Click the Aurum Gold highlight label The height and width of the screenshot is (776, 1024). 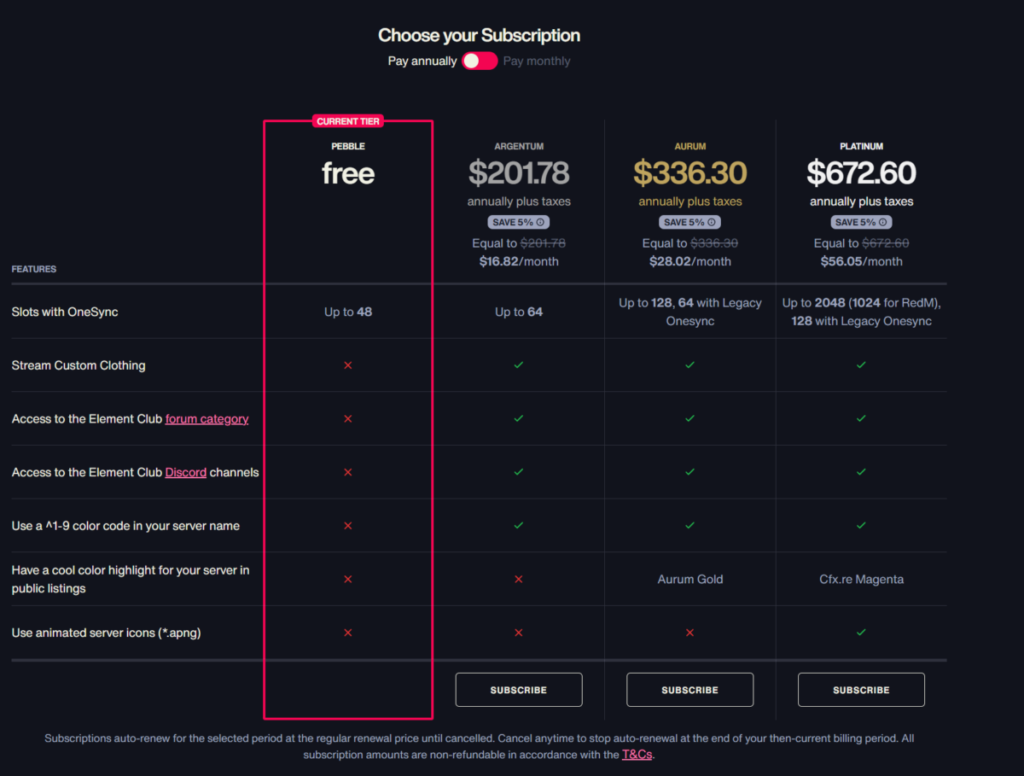click(690, 579)
